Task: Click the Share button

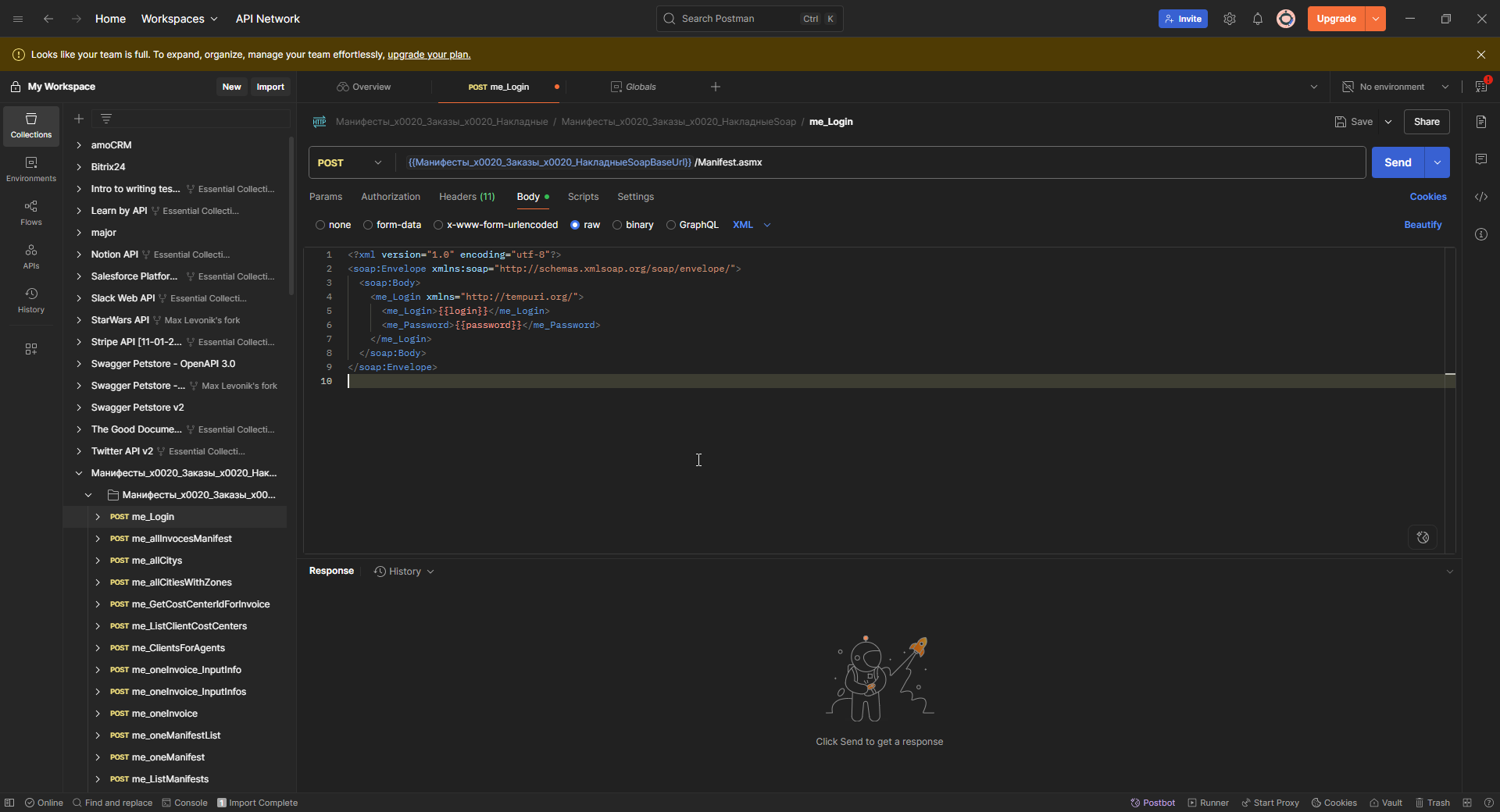Action: click(1427, 122)
